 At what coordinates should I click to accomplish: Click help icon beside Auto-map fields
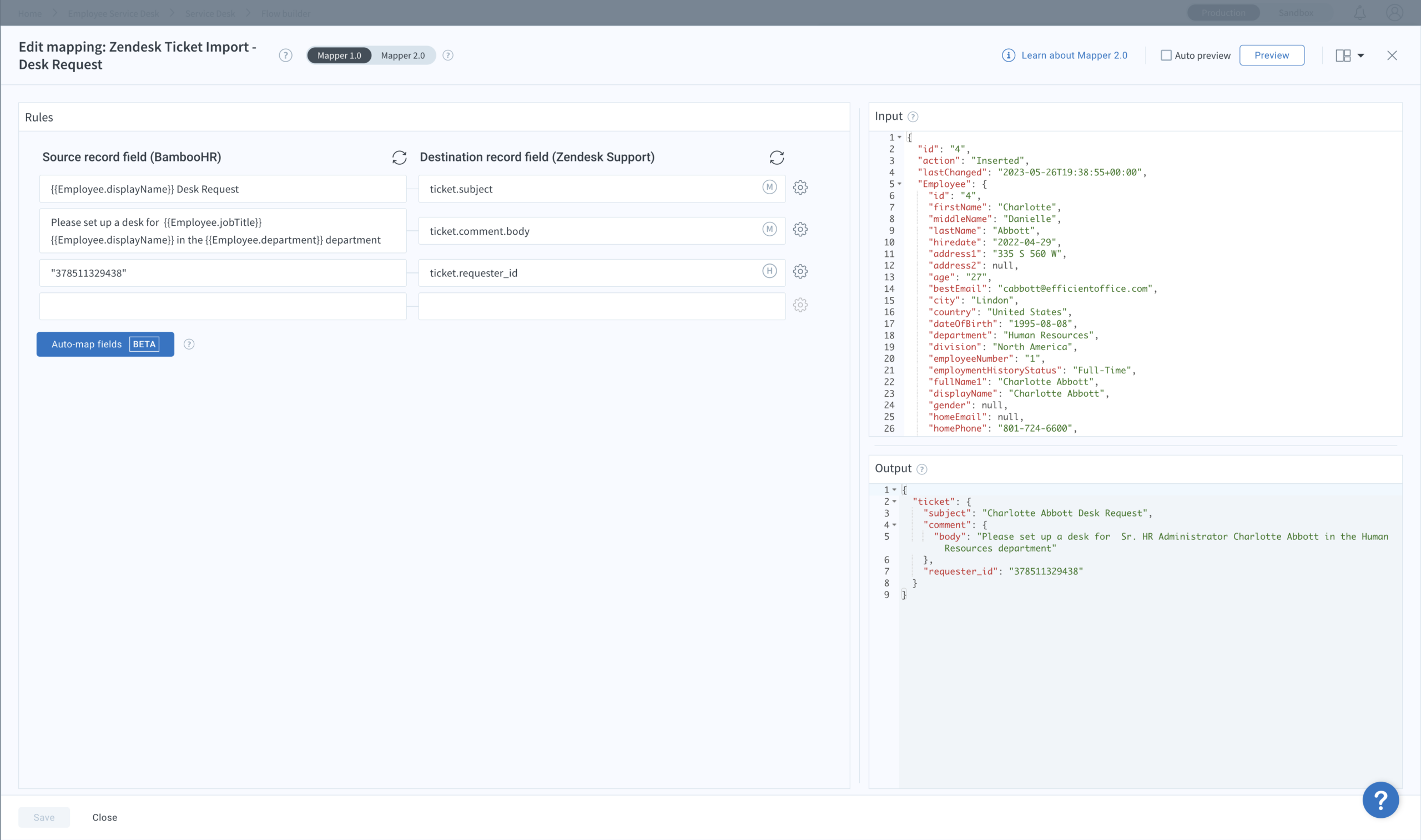[189, 344]
